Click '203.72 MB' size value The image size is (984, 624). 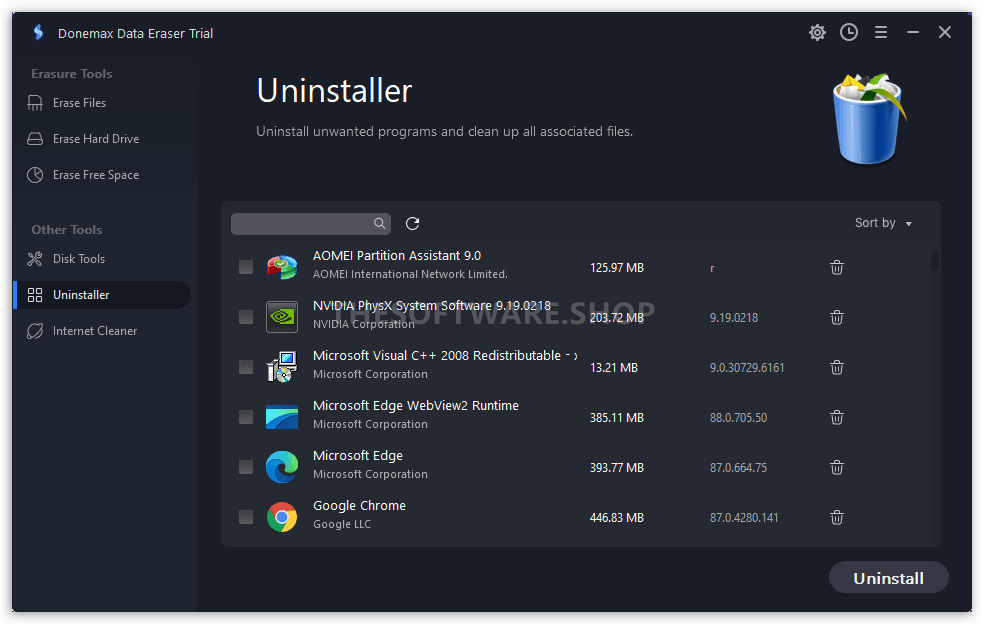coord(617,318)
